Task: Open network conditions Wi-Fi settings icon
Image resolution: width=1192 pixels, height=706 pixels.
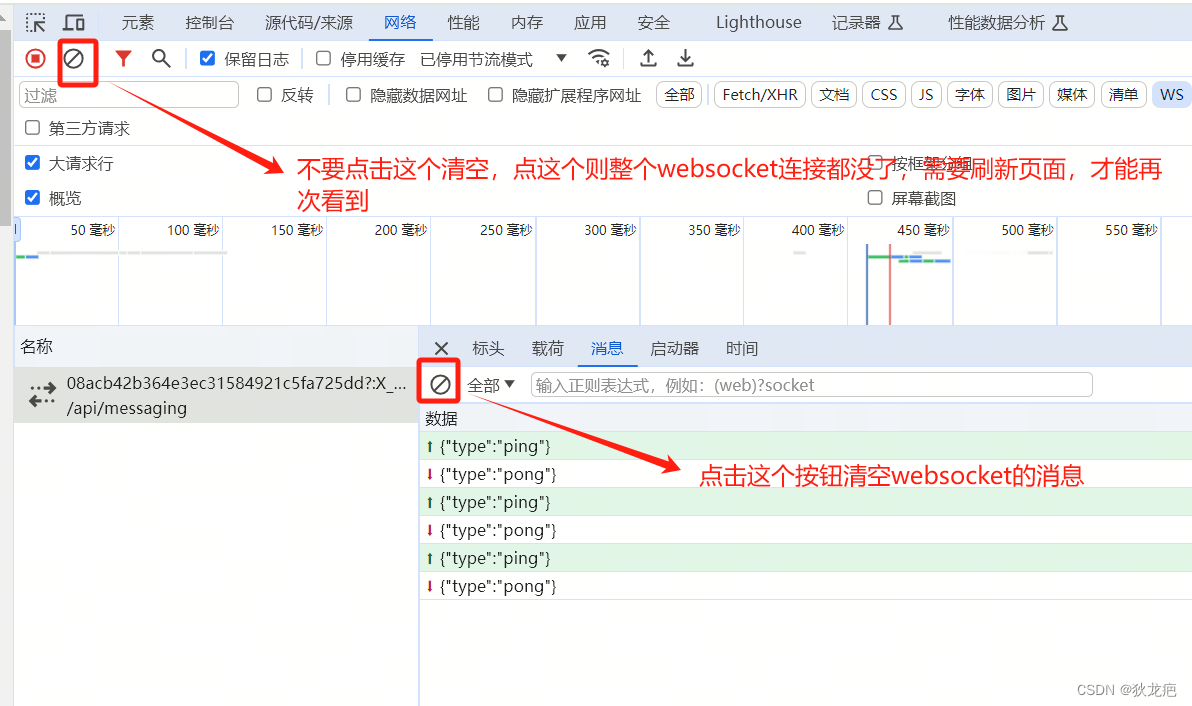Action: (x=599, y=59)
